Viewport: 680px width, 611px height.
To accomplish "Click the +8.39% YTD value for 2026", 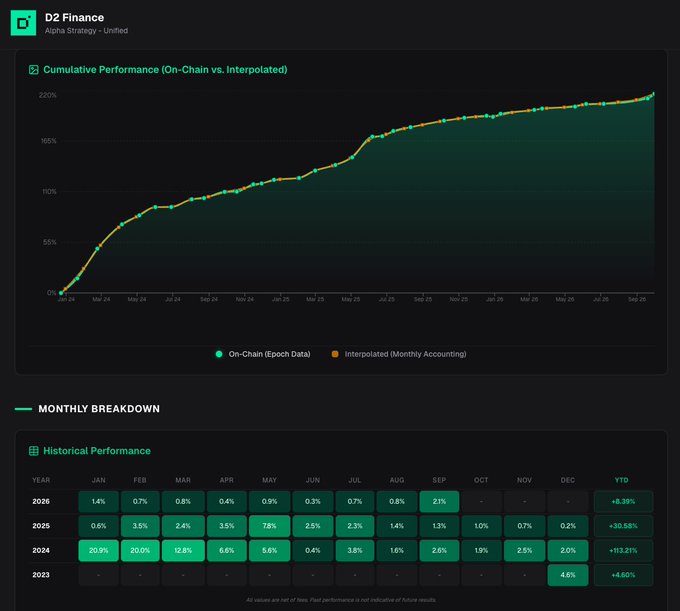I will click(623, 501).
